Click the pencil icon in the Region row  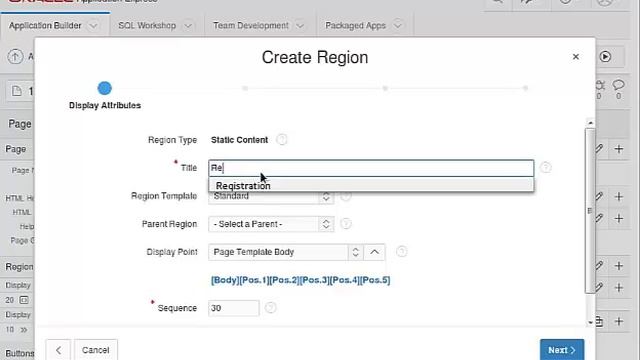599,266
